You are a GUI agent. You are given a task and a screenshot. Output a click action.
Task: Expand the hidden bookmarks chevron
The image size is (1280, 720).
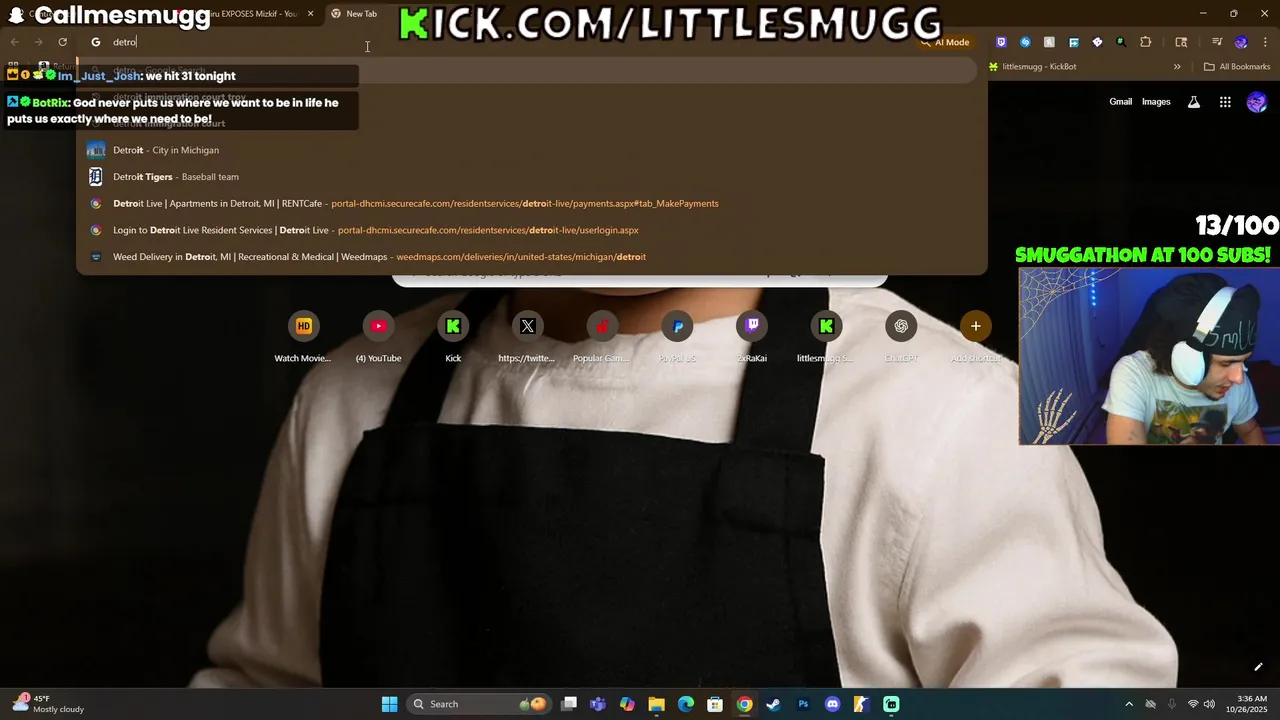coord(1177,67)
